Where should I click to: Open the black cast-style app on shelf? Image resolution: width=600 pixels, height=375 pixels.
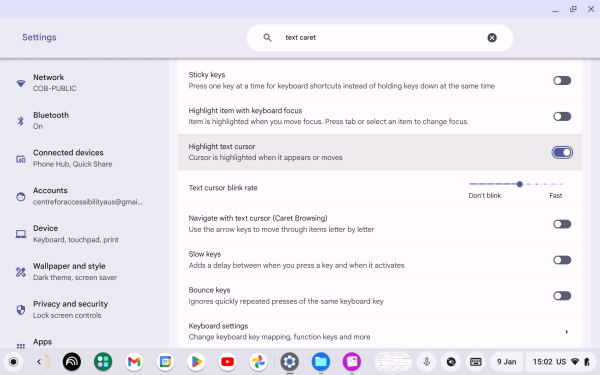72,362
